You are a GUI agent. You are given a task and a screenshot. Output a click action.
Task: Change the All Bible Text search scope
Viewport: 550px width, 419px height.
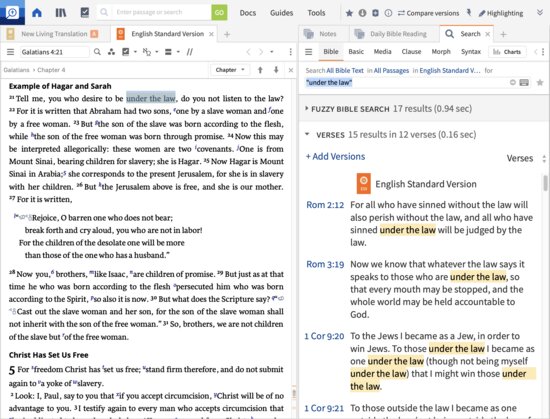click(345, 70)
